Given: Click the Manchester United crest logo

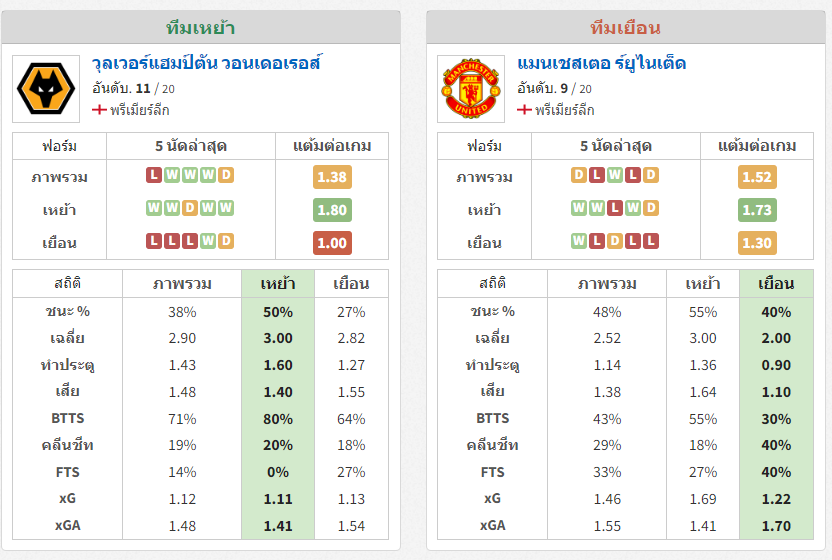Looking at the screenshot, I should click(x=471, y=89).
